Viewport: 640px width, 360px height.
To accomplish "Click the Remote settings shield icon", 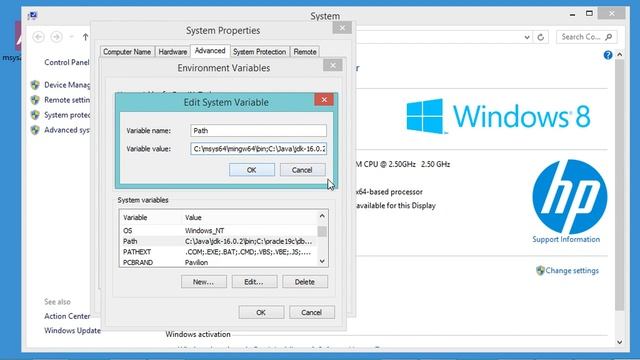I will coord(36,100).
